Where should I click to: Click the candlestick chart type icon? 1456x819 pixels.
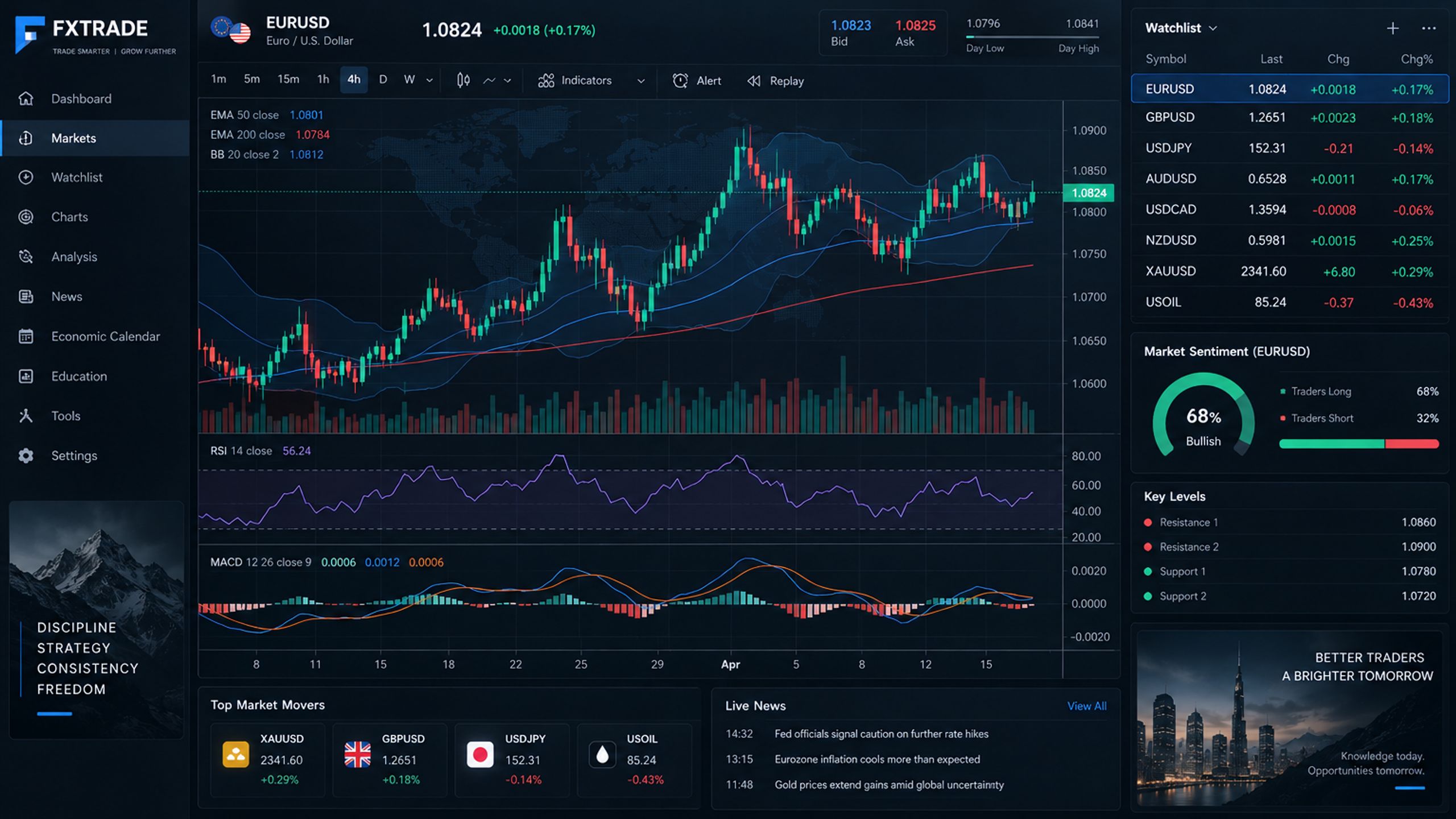(x=463, y=80)
